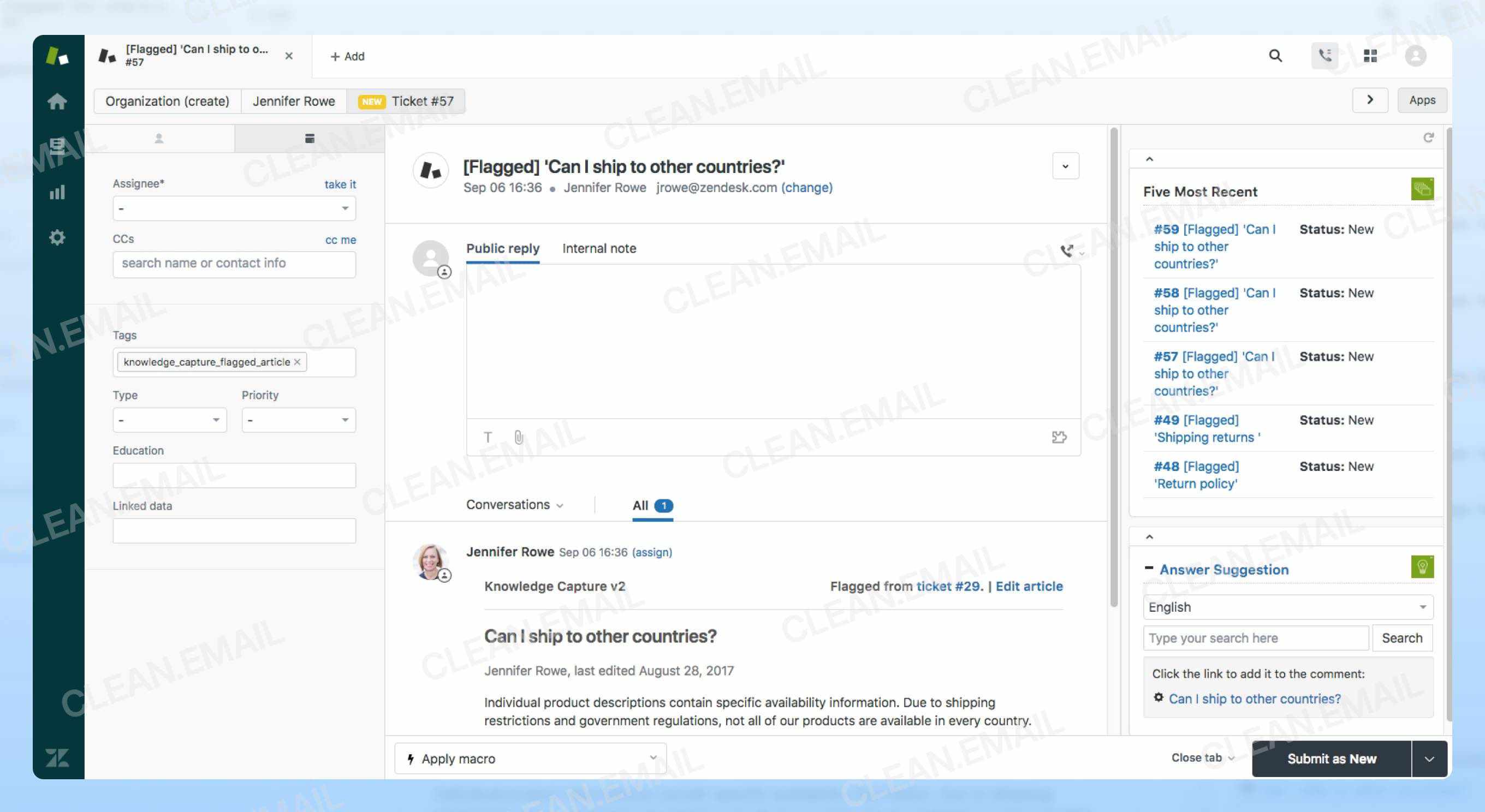Open the Assignee dropdown
Screen dimensions: 1485x812
pyautogui.click(x=234, y=208)
